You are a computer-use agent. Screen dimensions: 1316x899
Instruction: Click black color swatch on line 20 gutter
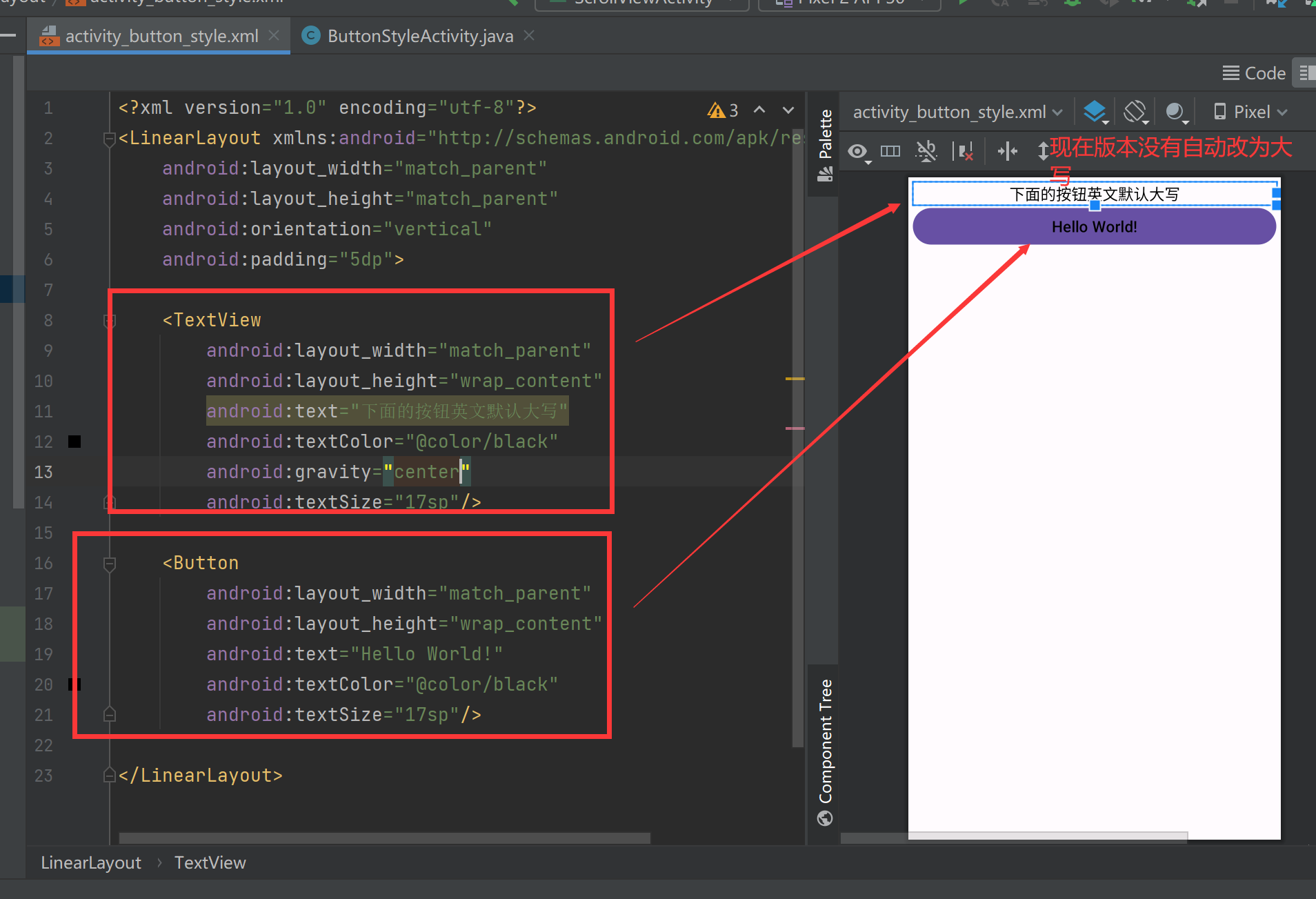74,684
